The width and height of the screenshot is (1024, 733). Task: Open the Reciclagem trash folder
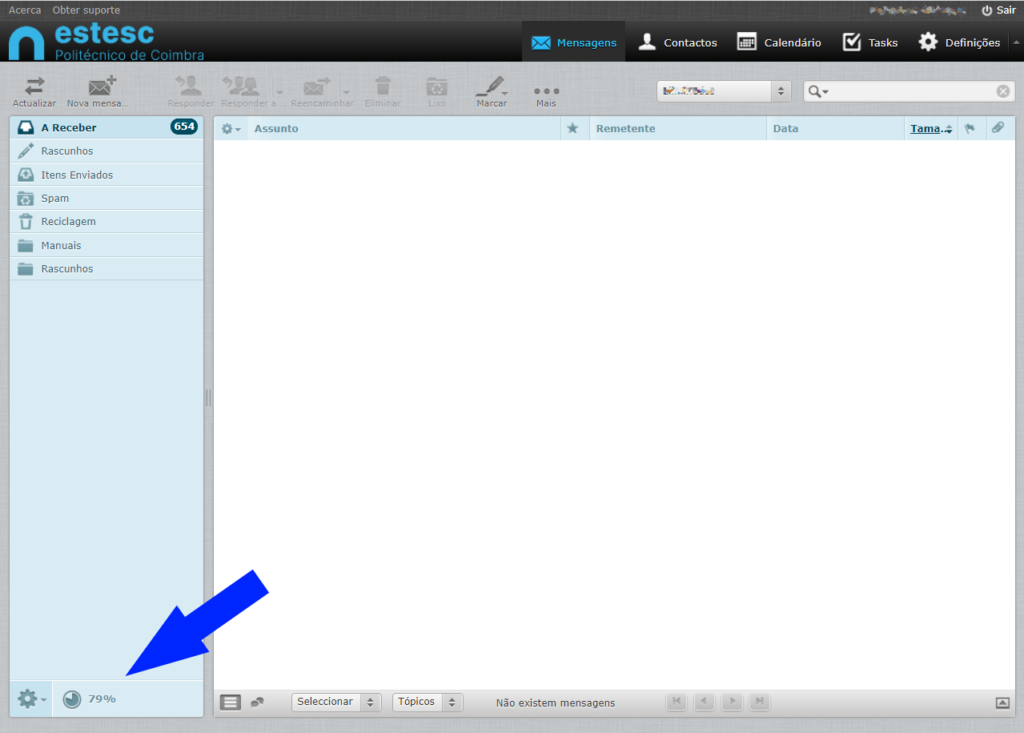[x=106, y=221]
